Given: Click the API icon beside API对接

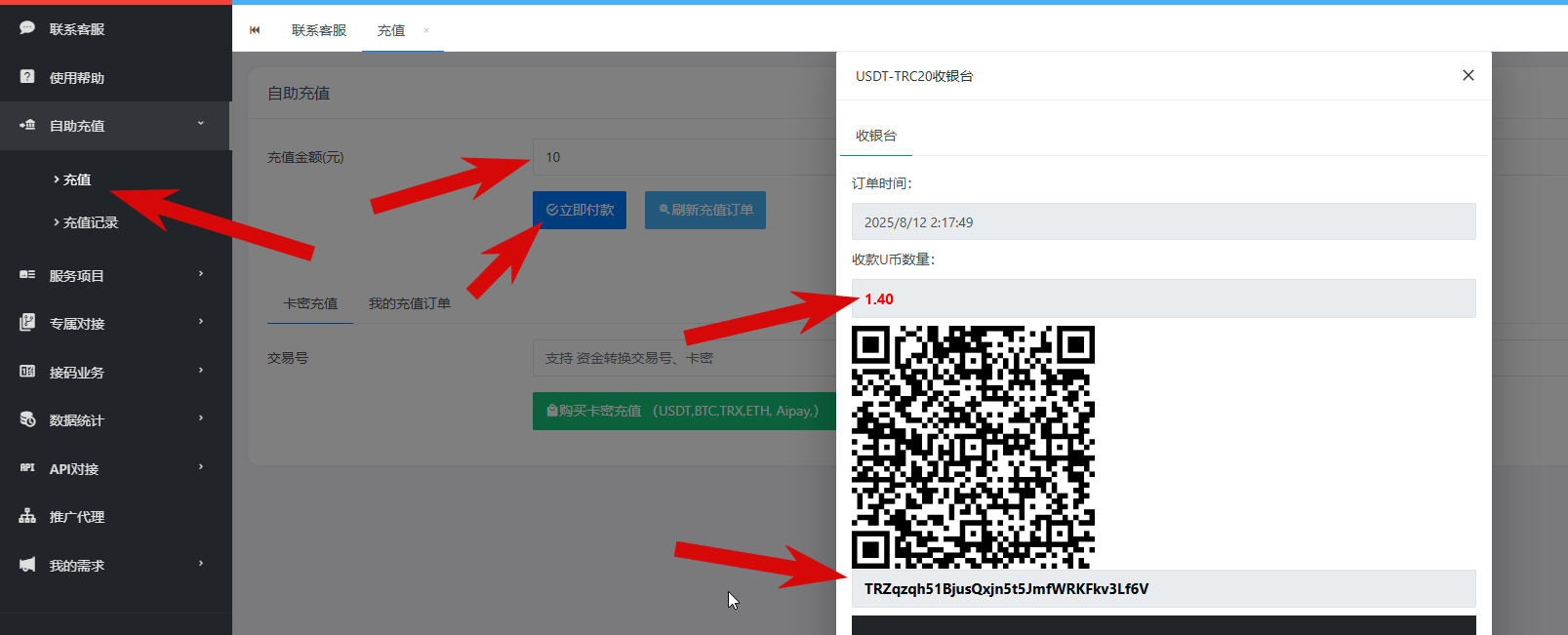Looking at the screenshot, I should click(x=27, y=468).
